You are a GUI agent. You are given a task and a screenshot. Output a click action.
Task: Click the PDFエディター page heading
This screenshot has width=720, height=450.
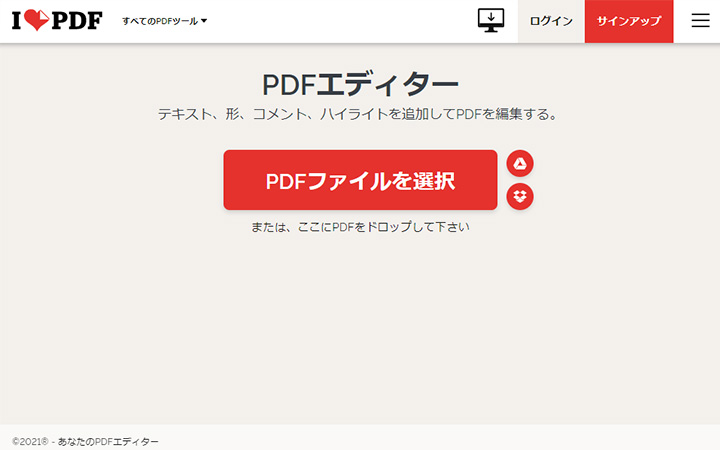pyautogui.click(x=360, y=84)
